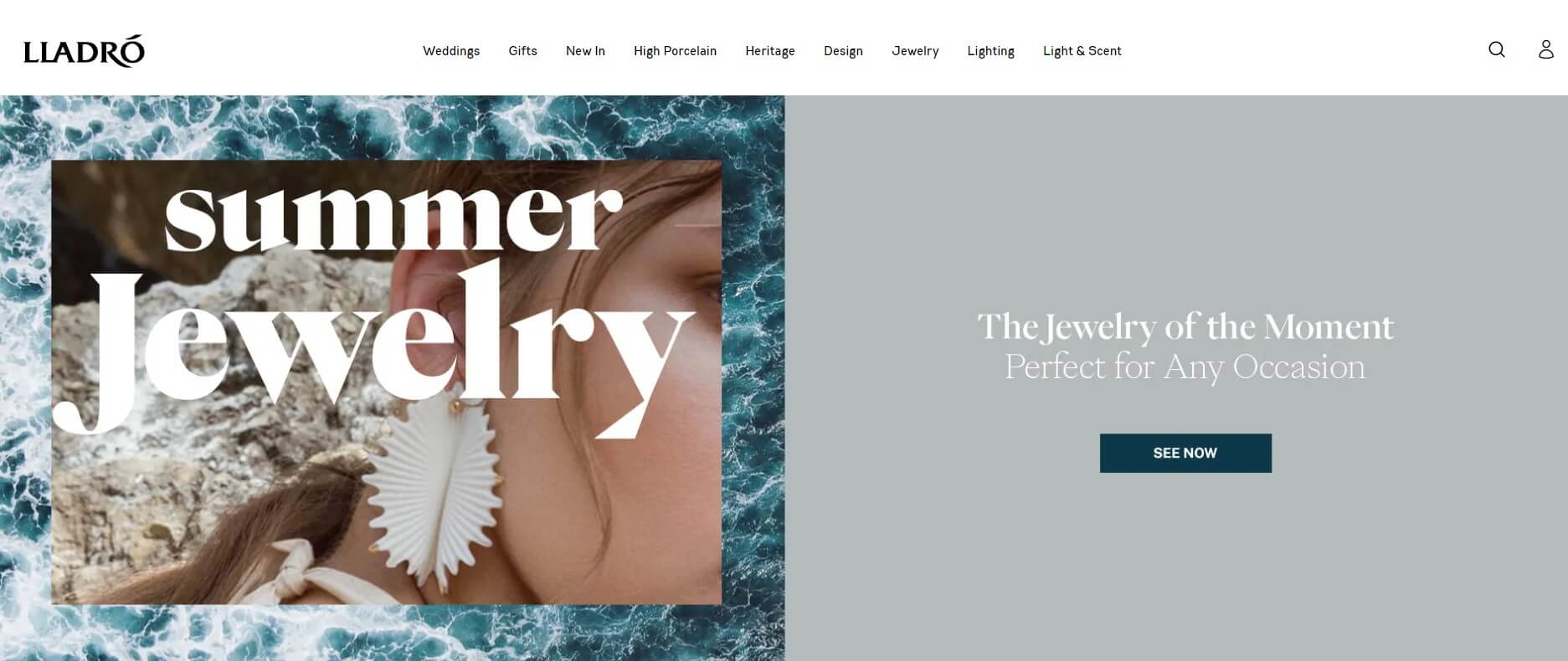Image resolution: width=1568 pixels, height=661 pixels.
Task: Select Design in the navigation bar
Action: coord(843,51)
